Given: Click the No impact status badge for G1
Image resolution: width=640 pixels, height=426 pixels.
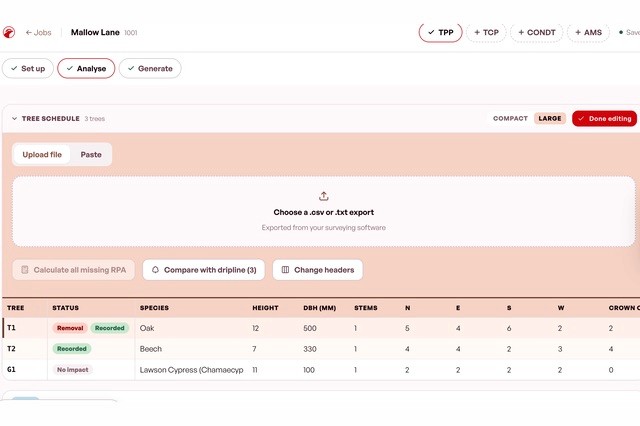Looking at the screenshot, I should click(72, 370).
